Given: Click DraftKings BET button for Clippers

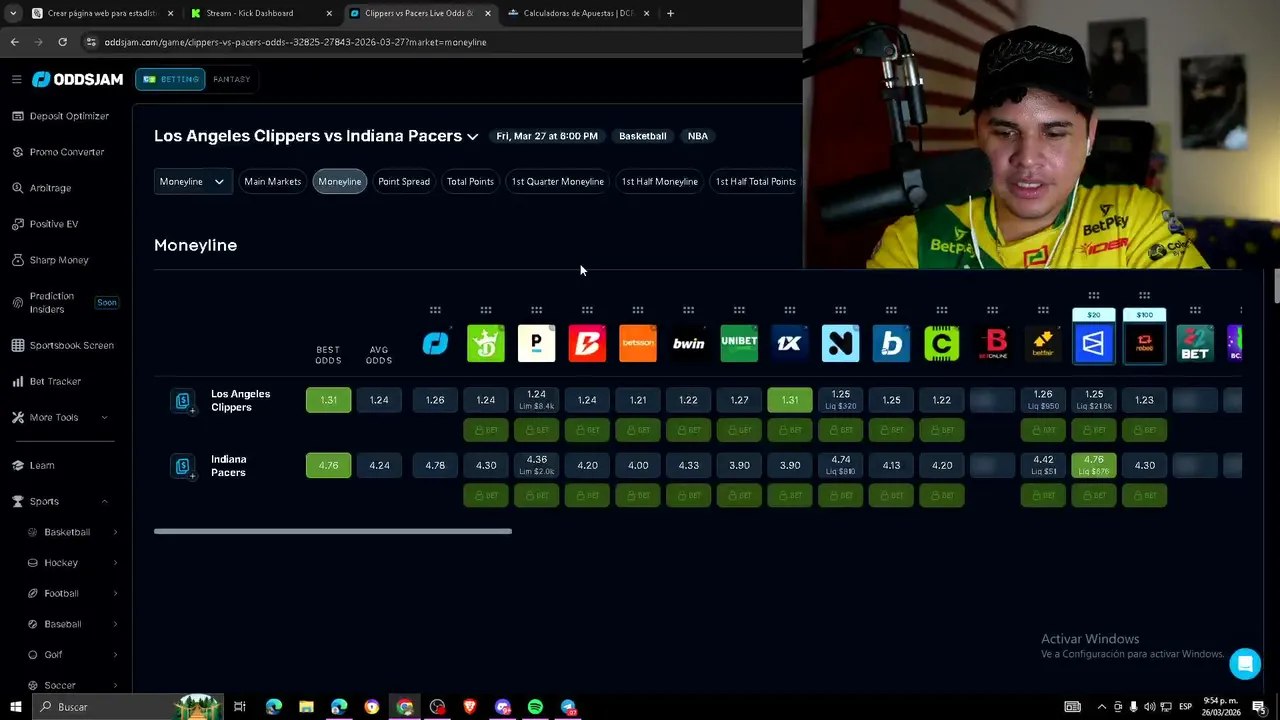Looking at the screenshot, I should pos(486,430).
